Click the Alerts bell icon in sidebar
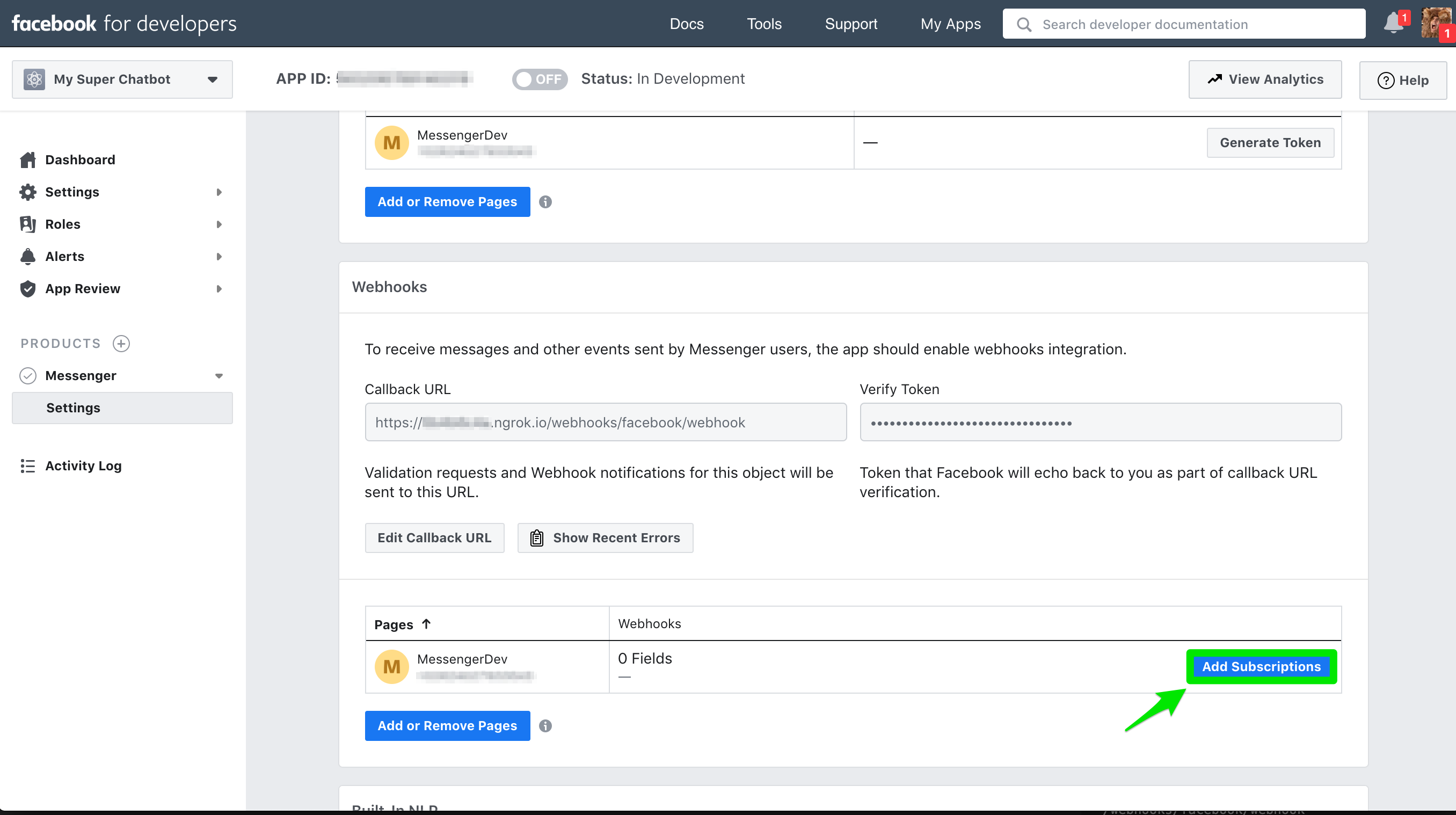Screen dimensions: 1456x815 pos(28,257)
